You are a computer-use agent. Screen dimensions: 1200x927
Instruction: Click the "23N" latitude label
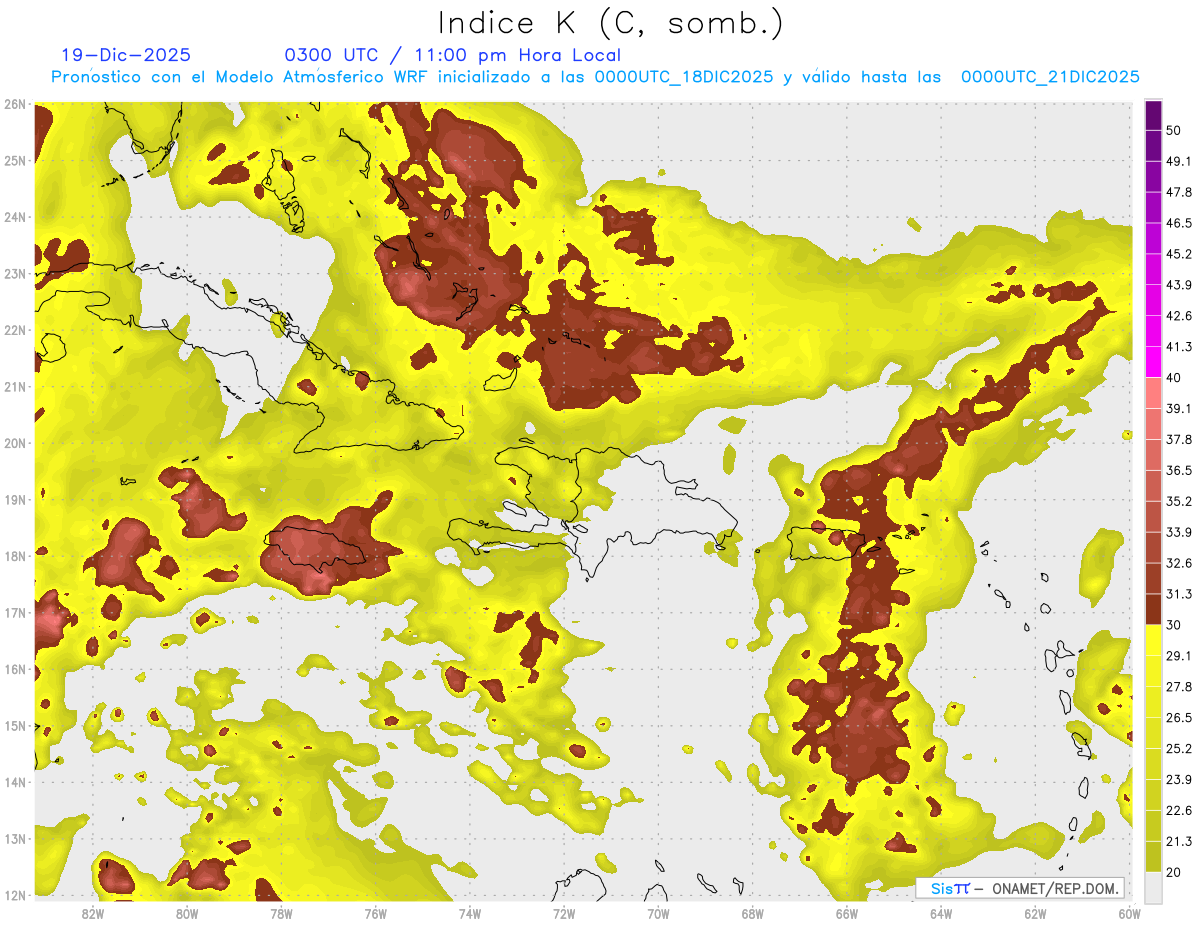pyautogui.click(x=14, y=274)
